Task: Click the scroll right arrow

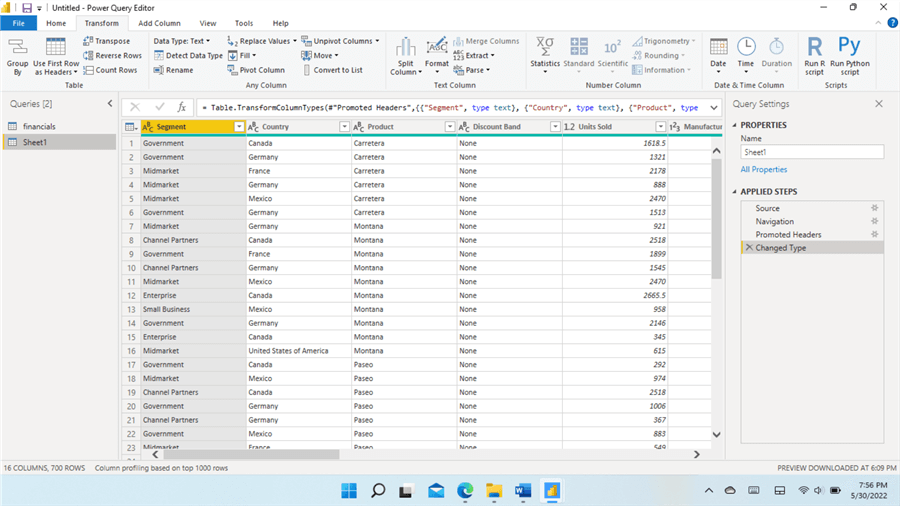Action: pyautogui.click(x=696, y=454)
